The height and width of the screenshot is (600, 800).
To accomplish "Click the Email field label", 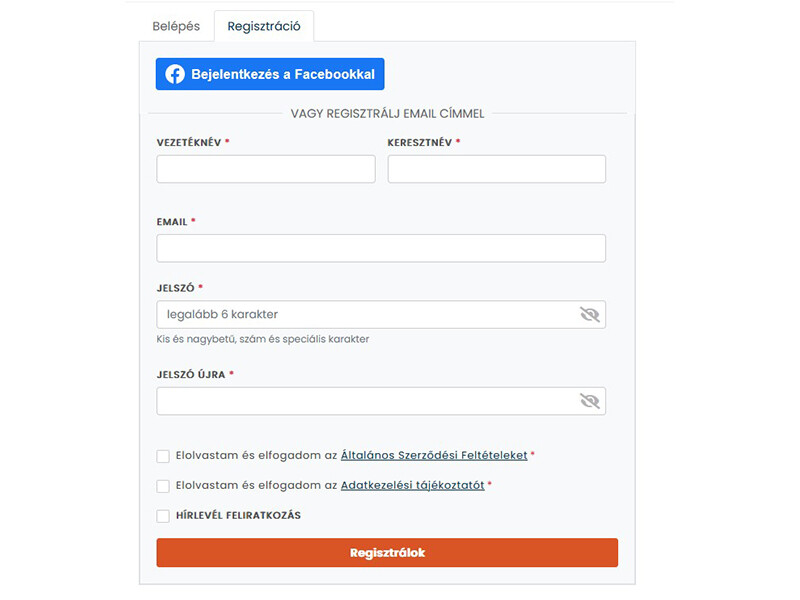I will [172, 222].
